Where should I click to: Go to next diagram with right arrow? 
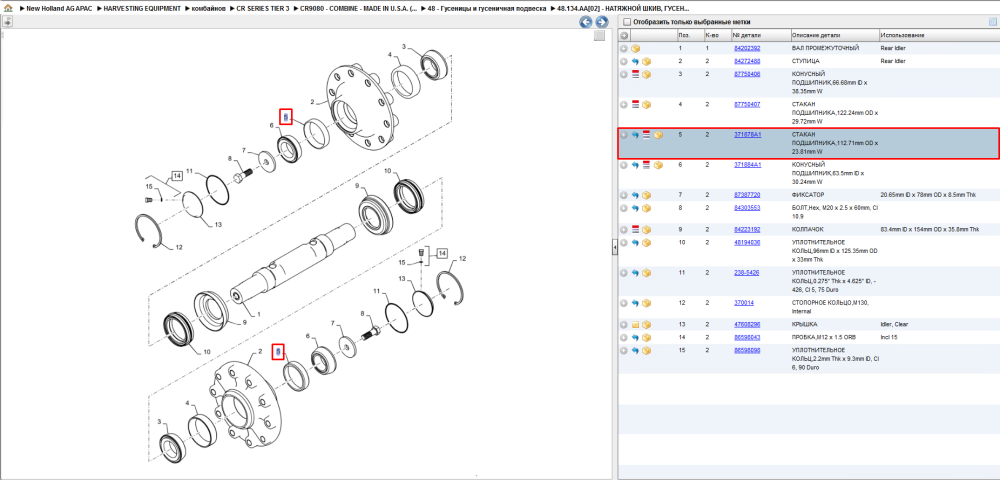[601, 22]
